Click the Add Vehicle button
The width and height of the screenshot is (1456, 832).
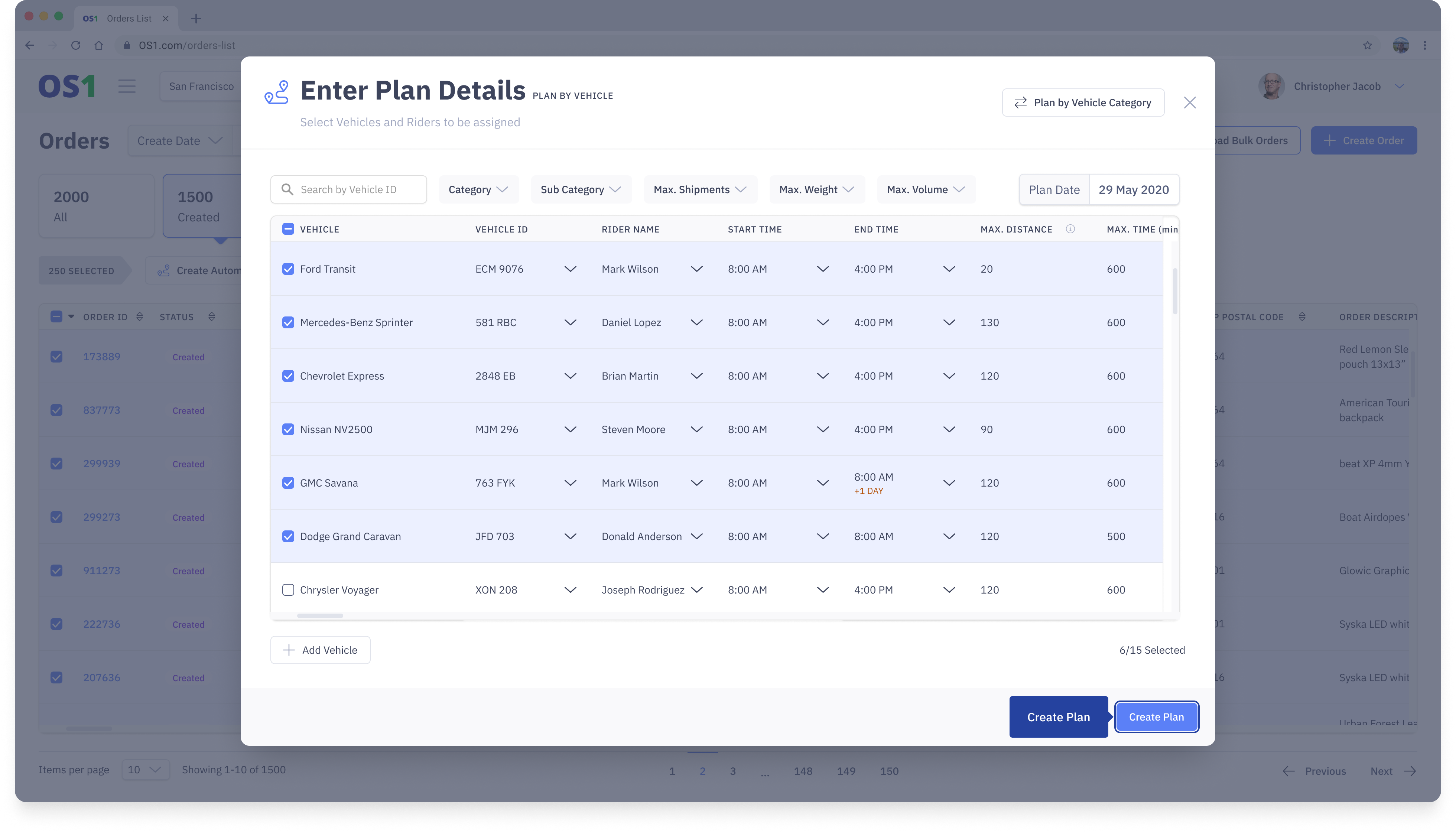pos(320,650)
